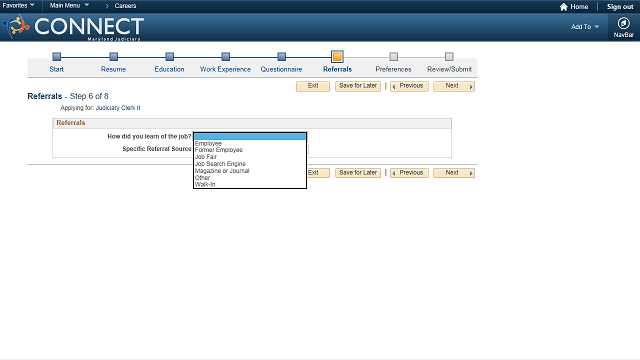Click the bottom Previous button
Screen dimensions: 640x360
409,173
